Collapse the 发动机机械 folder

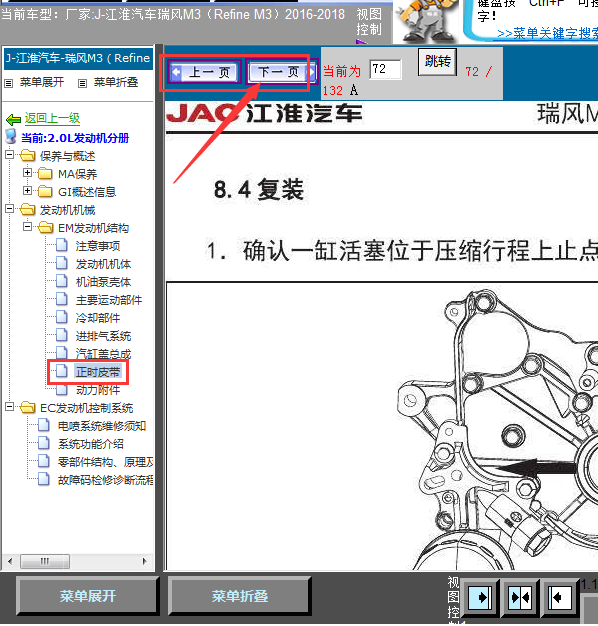click(9, 209)
